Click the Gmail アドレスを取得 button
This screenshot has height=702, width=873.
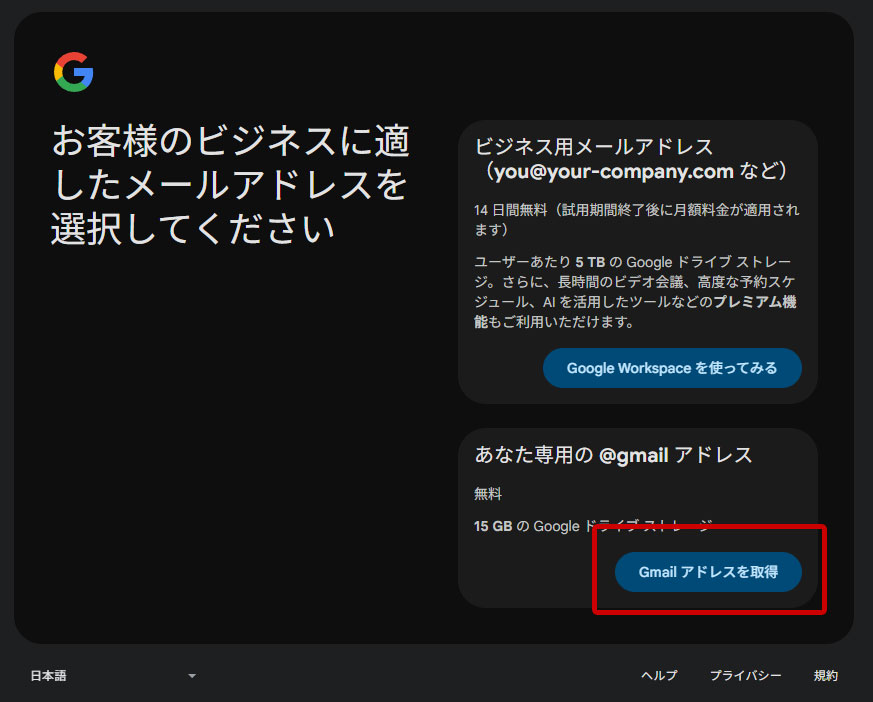[x=708, y=572]
